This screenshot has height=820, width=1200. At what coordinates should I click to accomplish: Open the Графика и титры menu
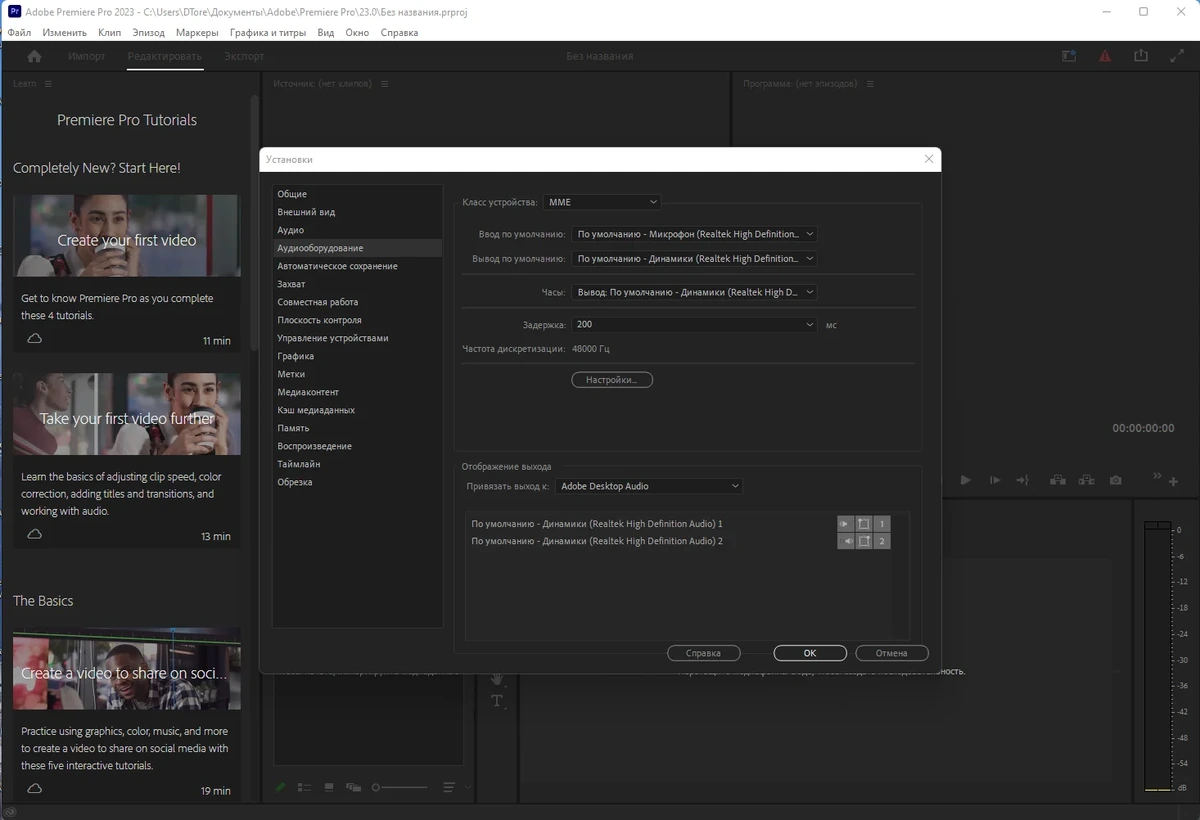[x=268, y=32]
